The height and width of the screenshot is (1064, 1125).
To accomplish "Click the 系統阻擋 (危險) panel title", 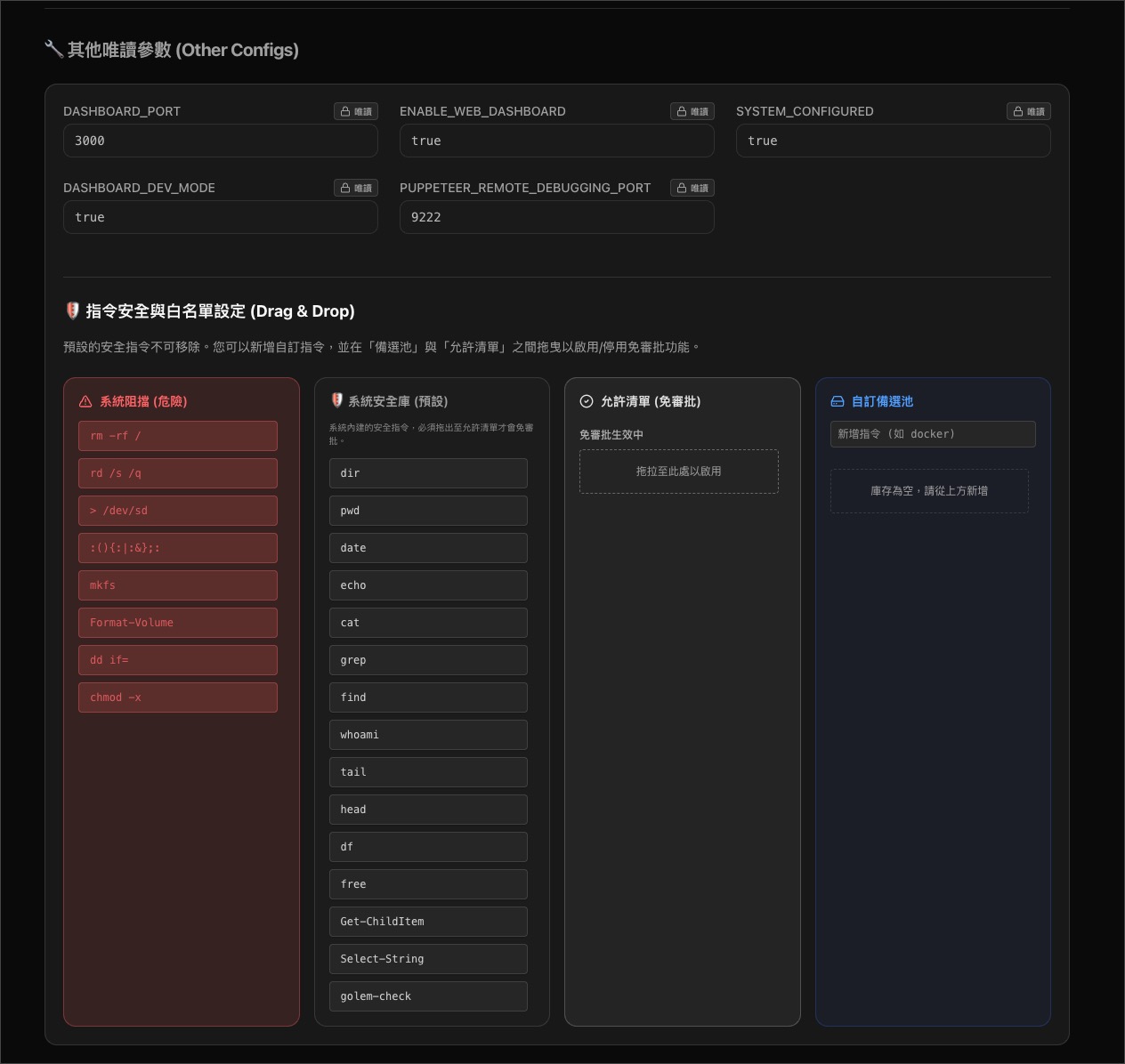I will (143, 401).
